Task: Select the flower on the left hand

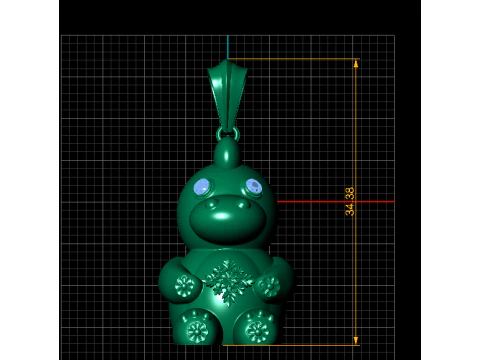Action: click(x=184, y=286)
